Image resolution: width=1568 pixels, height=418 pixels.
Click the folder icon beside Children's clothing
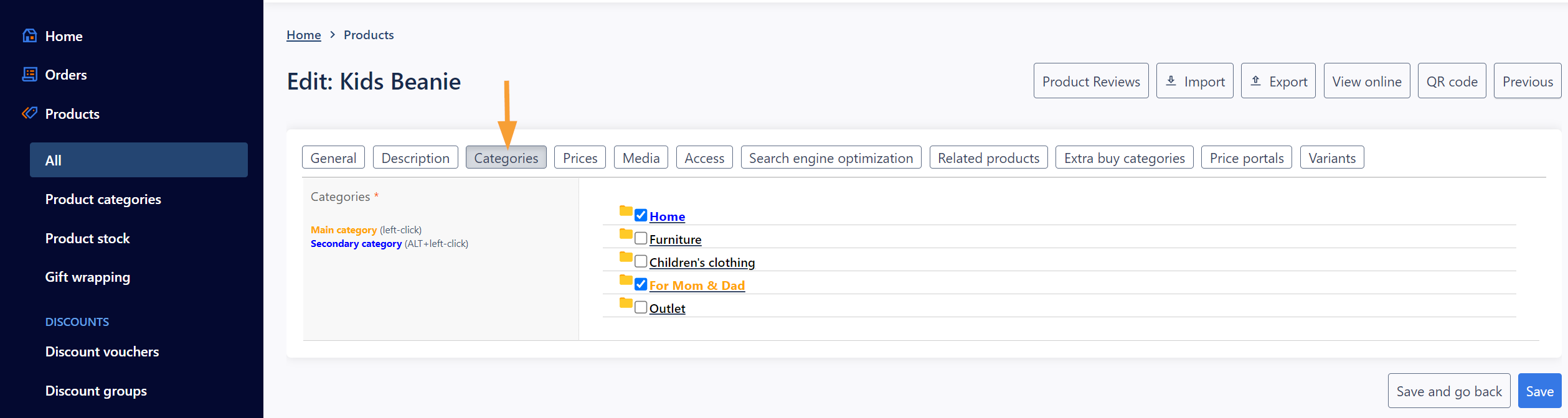click(x=626, y=256)
